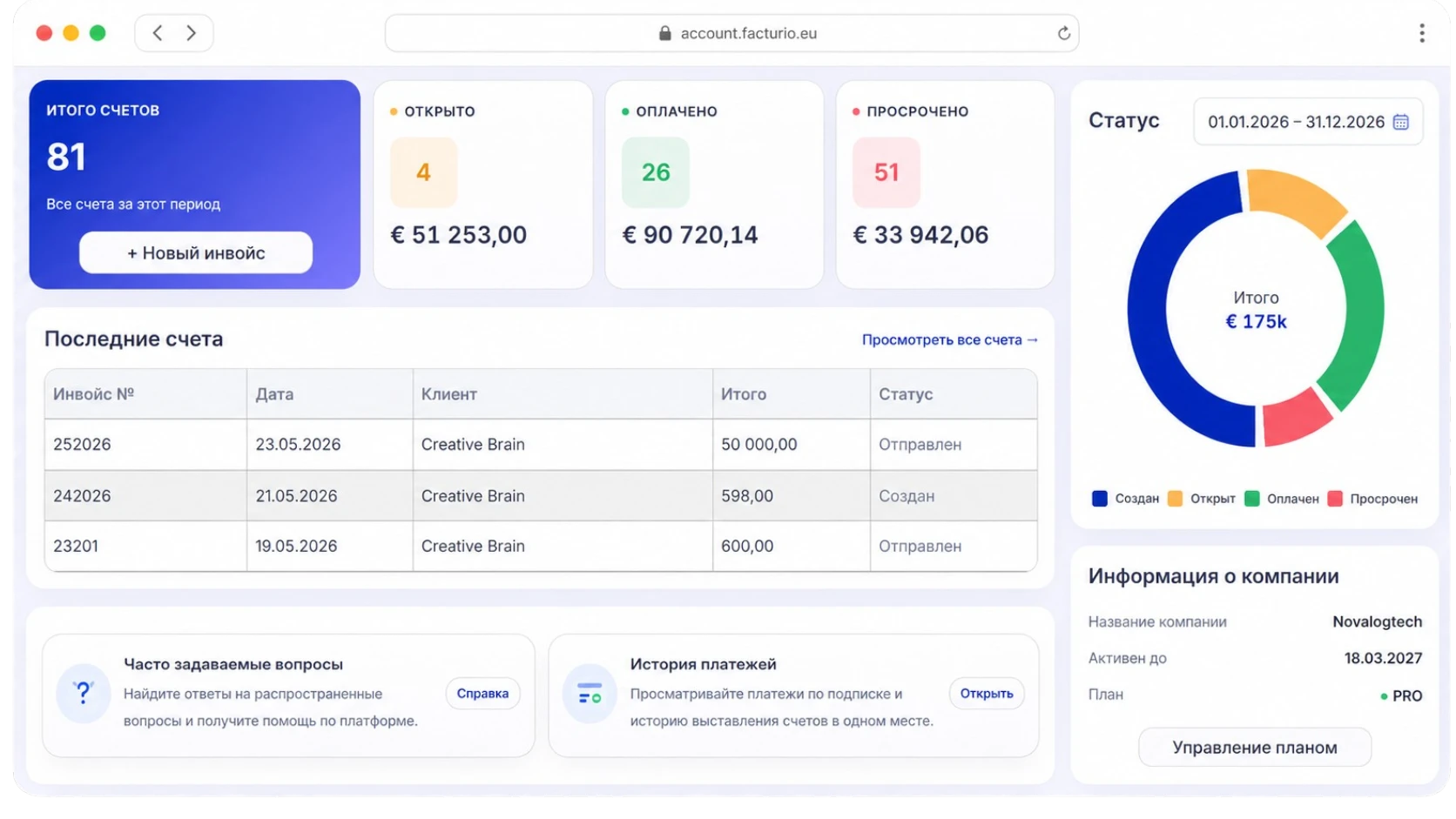1456x819 pixels.
Task: Click Creative Brain in invoice 23201 row
Action: (x=473, y=546)
